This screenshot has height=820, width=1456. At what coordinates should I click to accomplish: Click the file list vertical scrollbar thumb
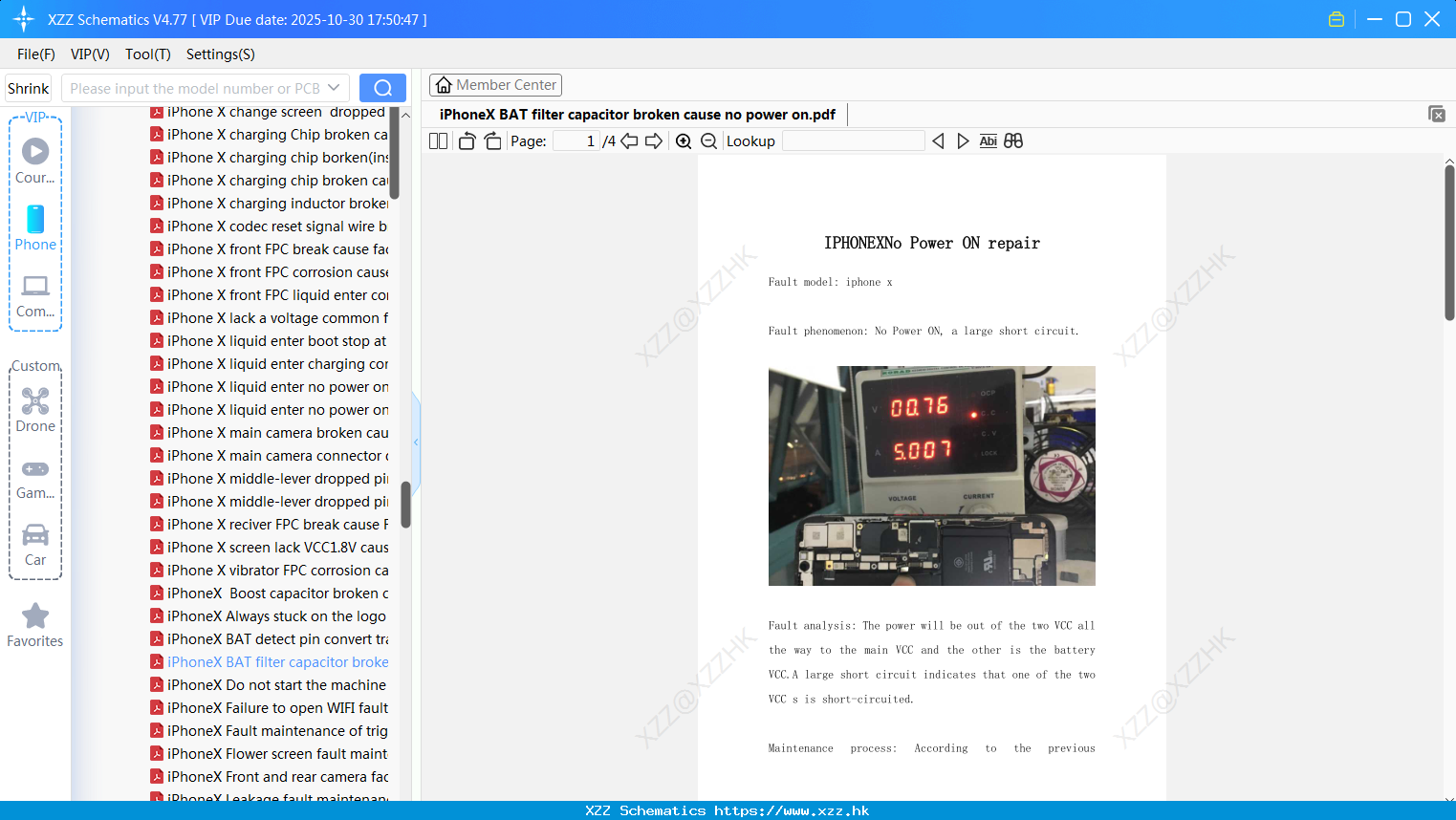405,504
